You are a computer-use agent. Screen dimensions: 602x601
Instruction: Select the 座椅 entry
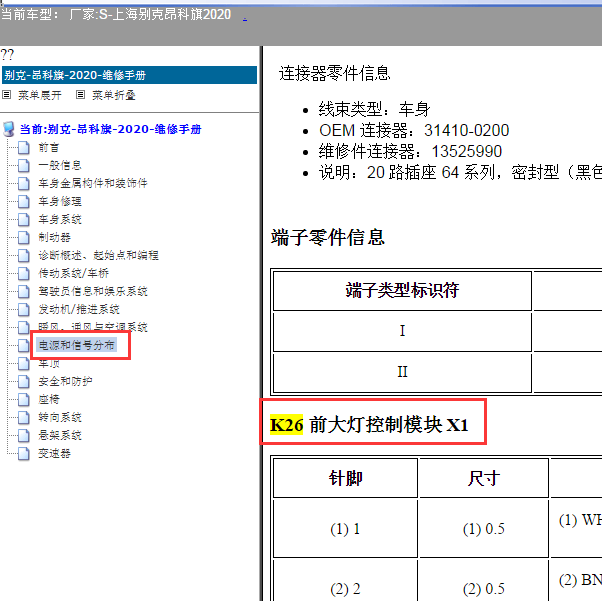click(x=49, y=400)
